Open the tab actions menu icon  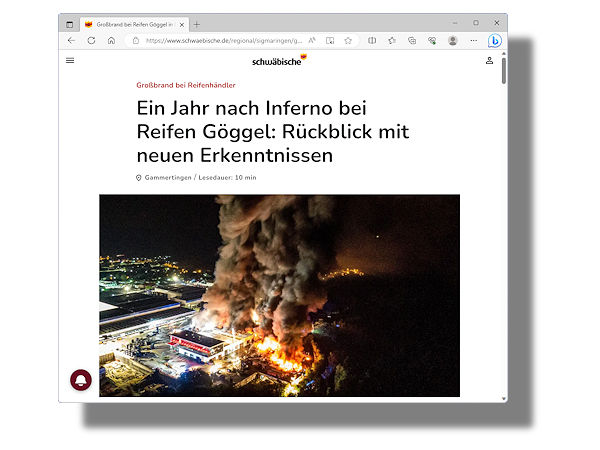point(69,24)
